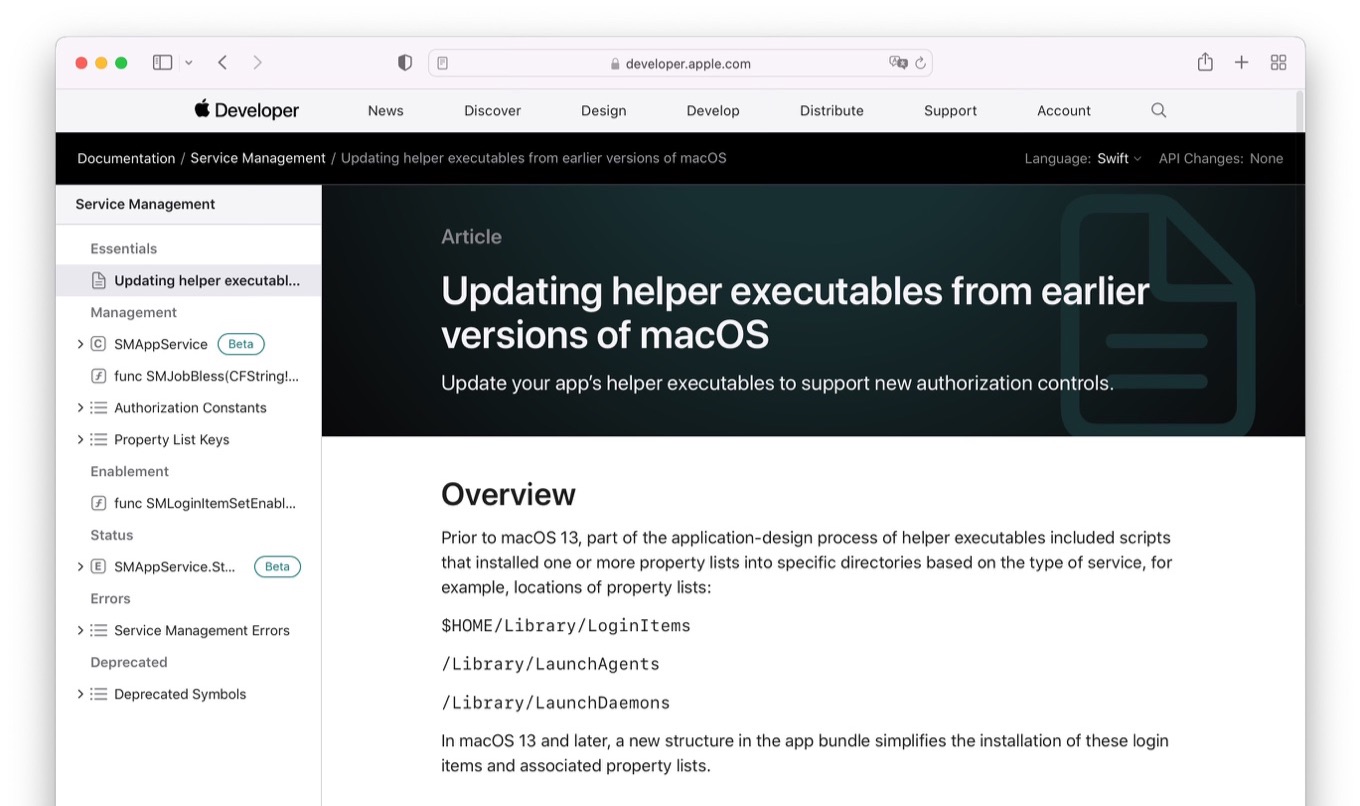Screen dimensions: 1360x806
Task: Open the Language Swift dropdown
Action: point(1118,159)
